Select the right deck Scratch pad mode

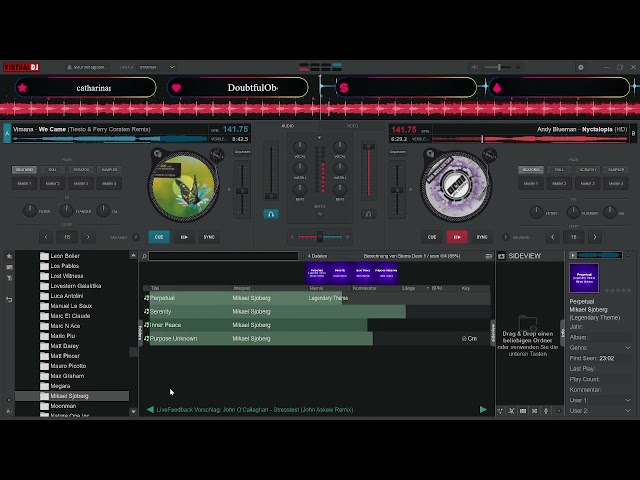coord(588,169)
